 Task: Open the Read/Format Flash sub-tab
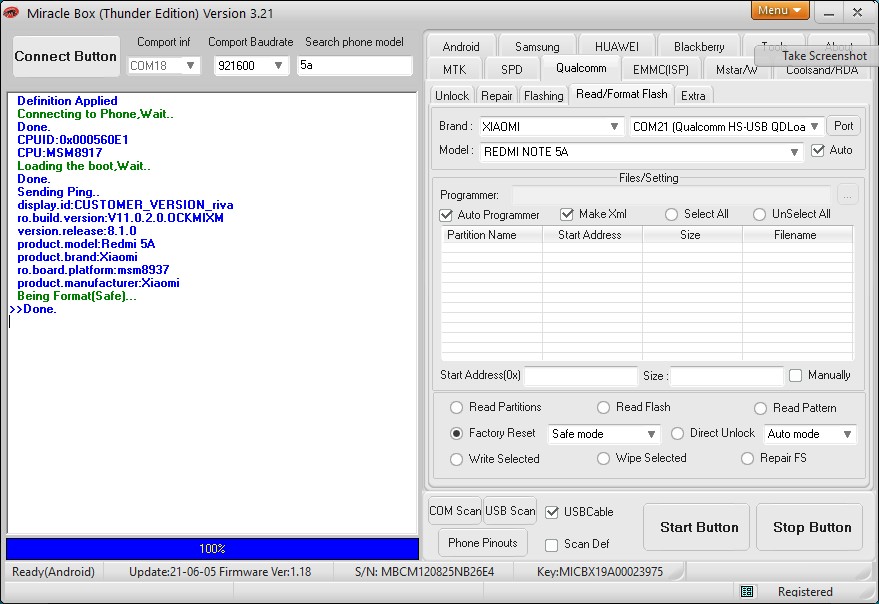pos(622,94)
